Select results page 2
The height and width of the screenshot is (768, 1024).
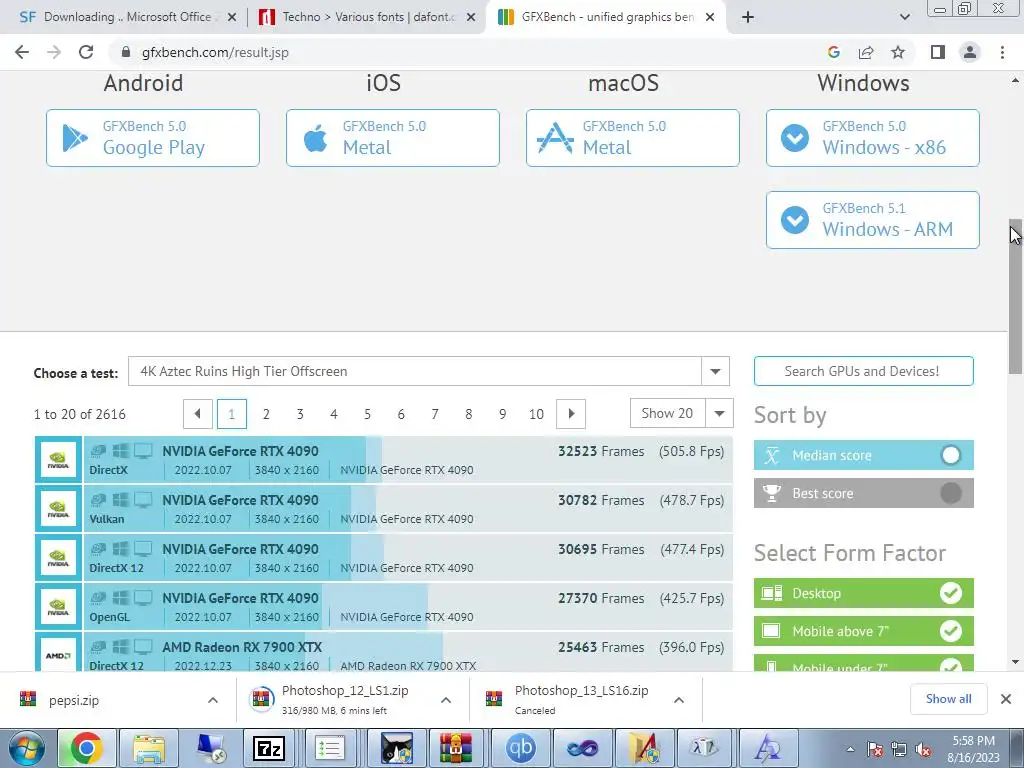[x=266, y=414]
